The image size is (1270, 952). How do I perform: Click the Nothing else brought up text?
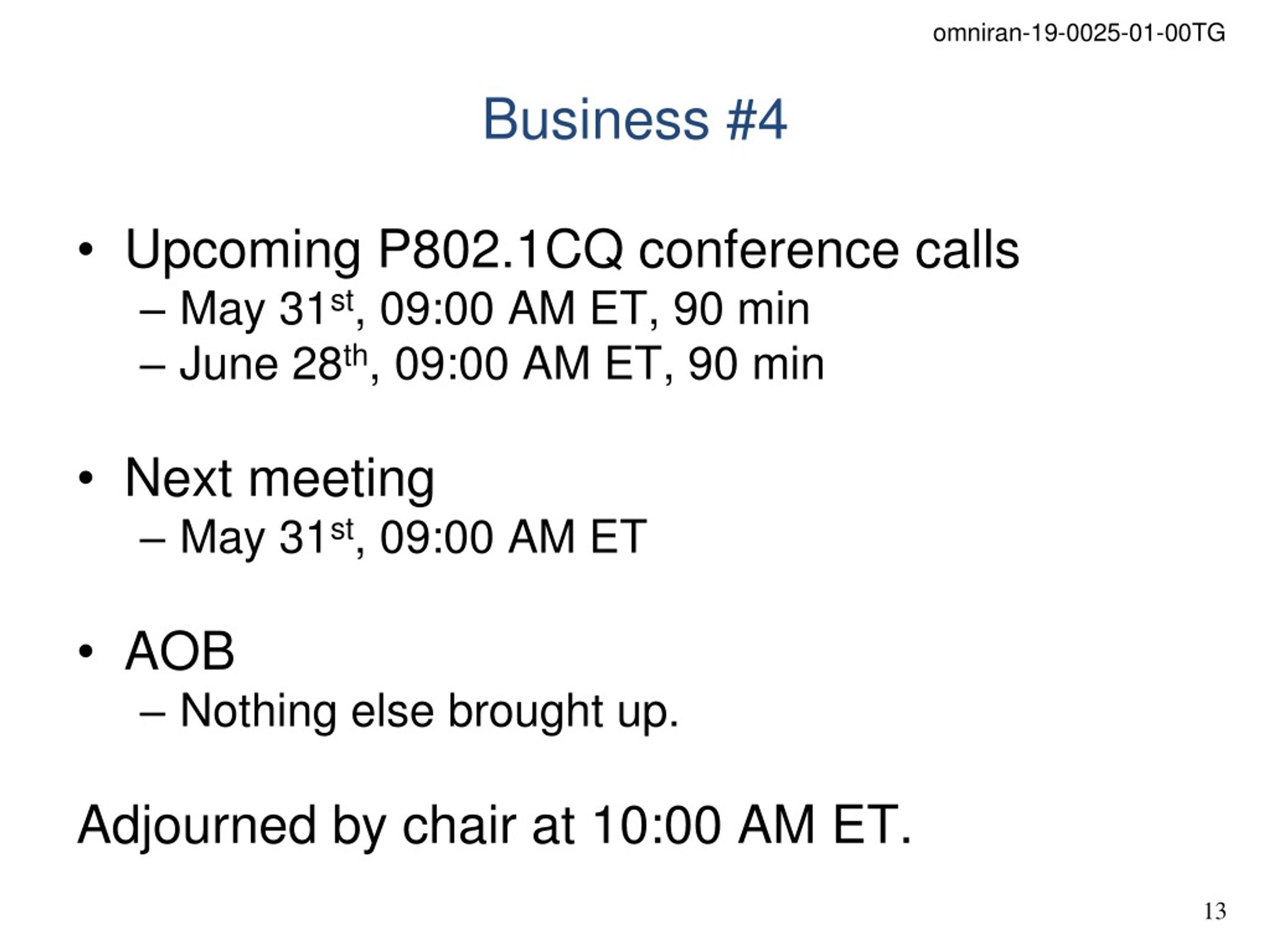pyautogui.click(x=430, y=712)
